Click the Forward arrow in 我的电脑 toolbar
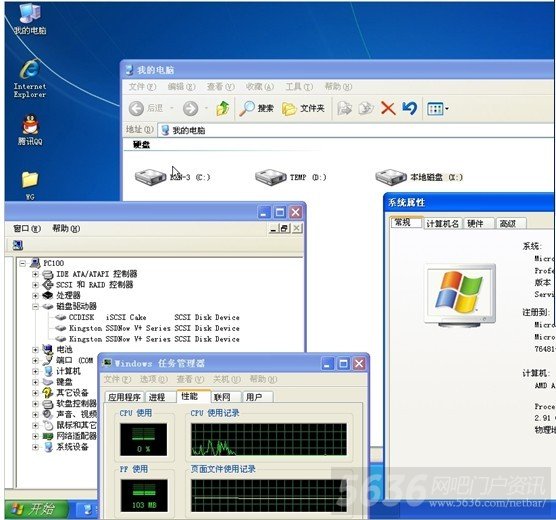Image resolution: width=556 pixels, height=520 pixels. coord(190,108)
